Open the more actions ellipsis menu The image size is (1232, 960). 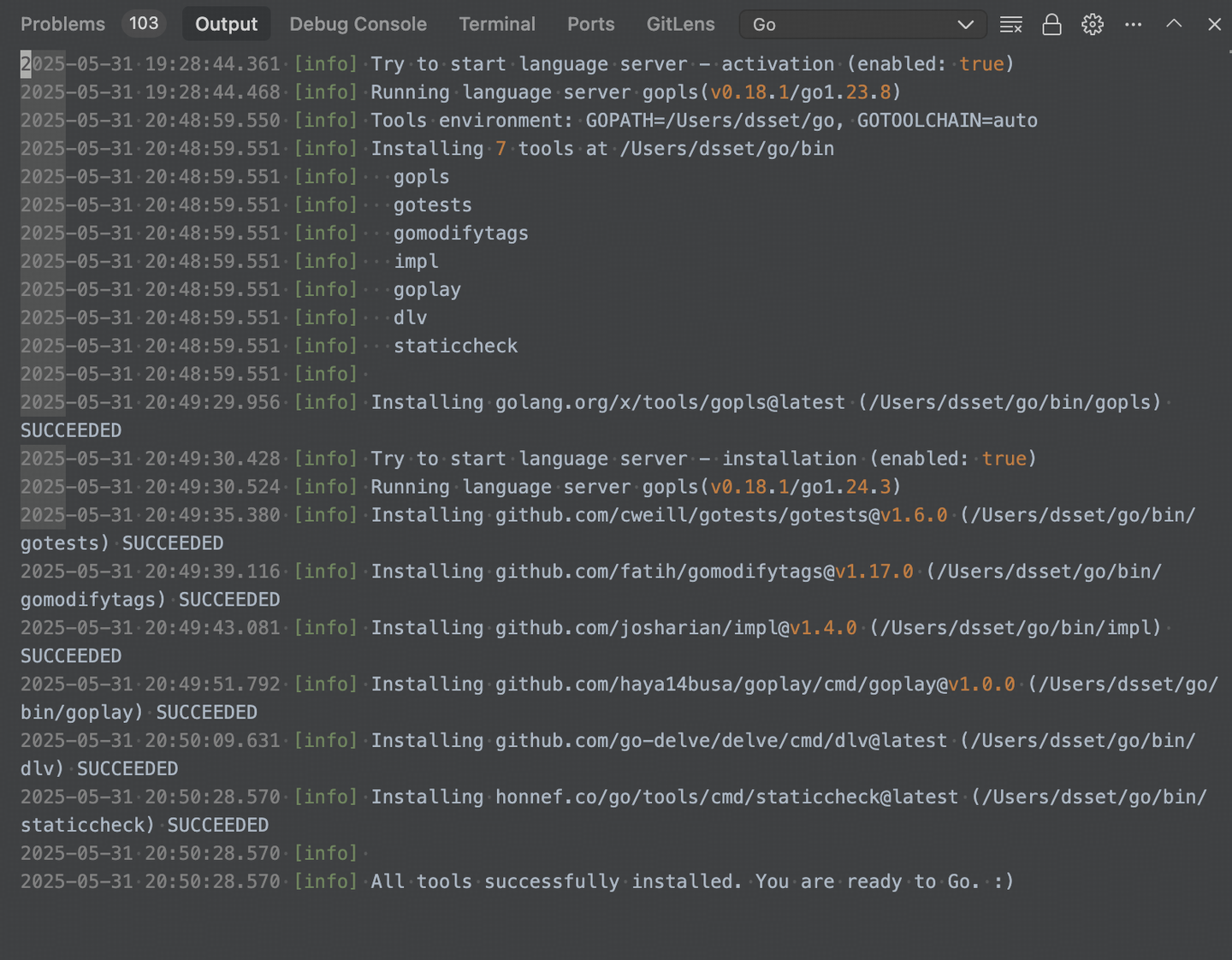1133,25
